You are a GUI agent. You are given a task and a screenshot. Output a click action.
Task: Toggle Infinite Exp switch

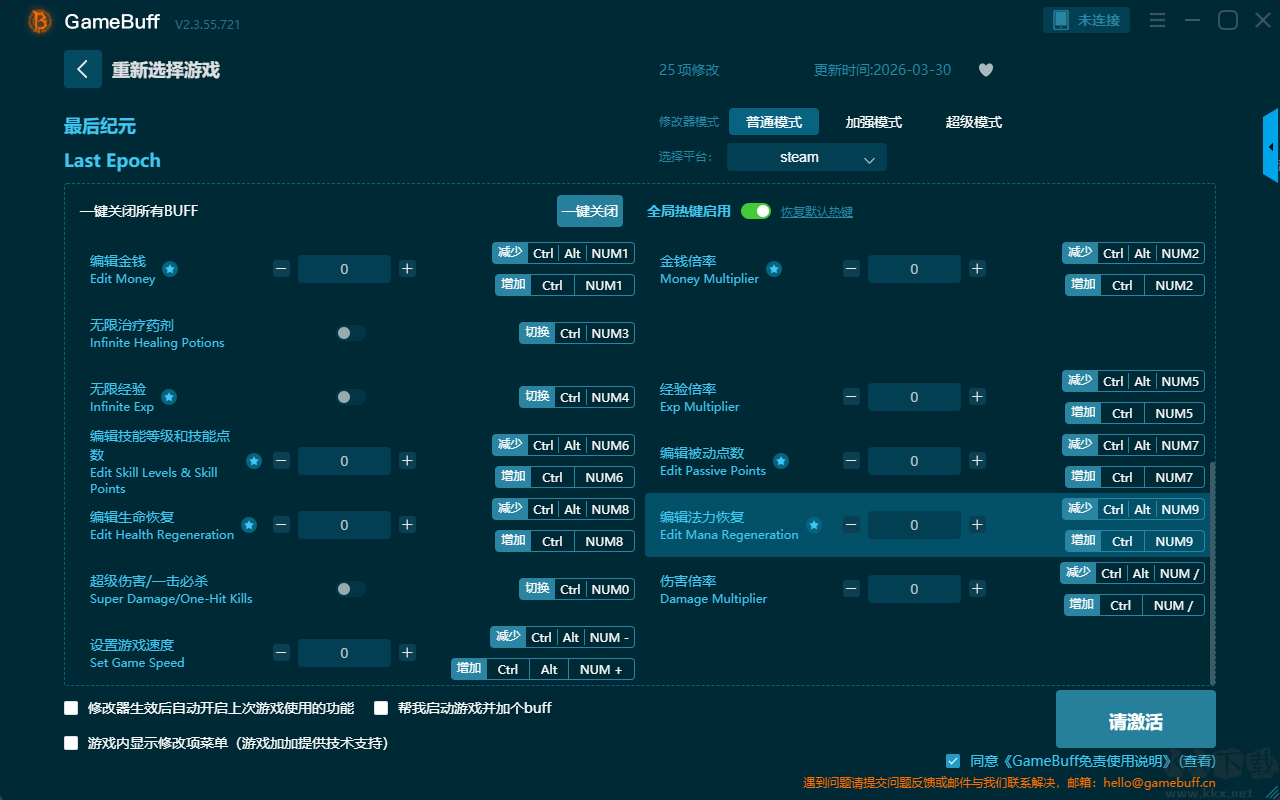(351, 397)
